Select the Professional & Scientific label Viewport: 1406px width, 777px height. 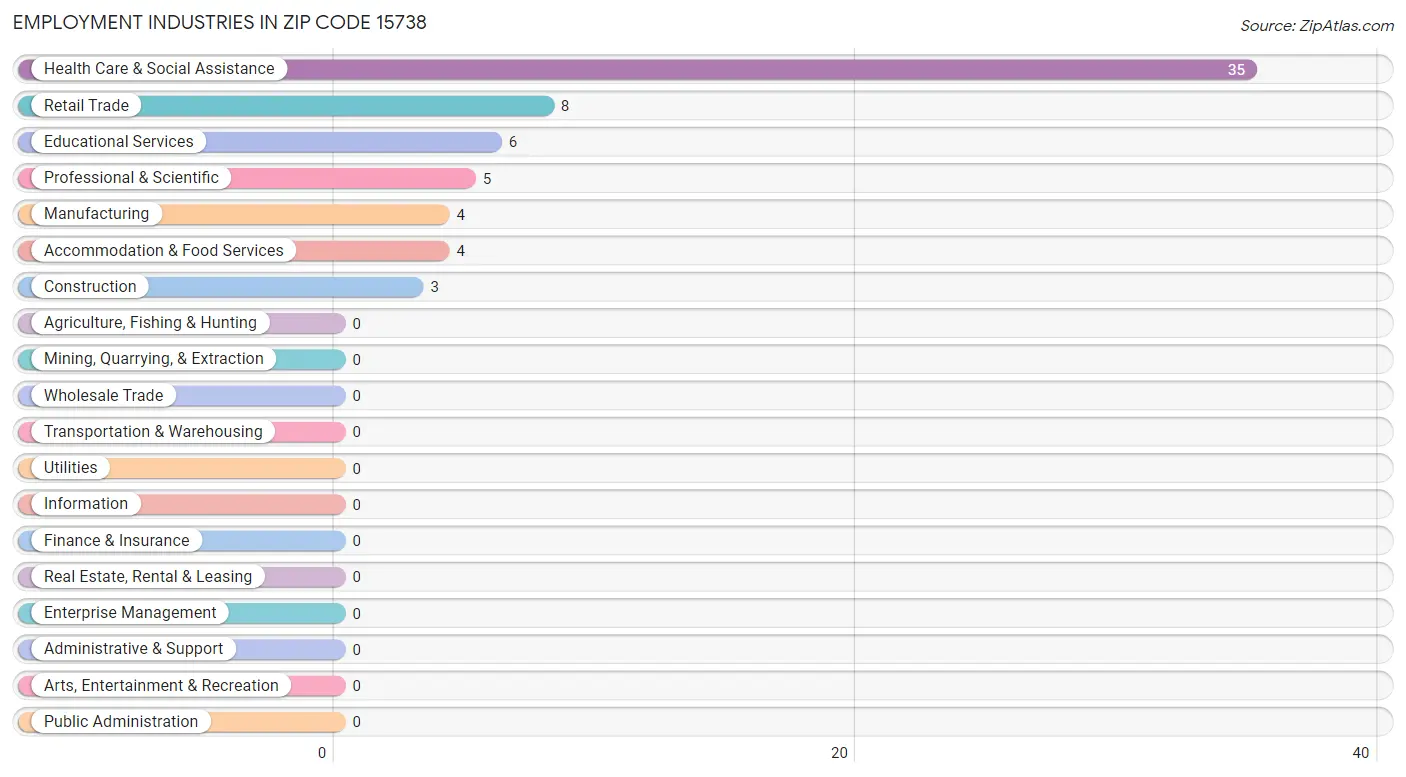pyautogui.click(x=131, y=178)
